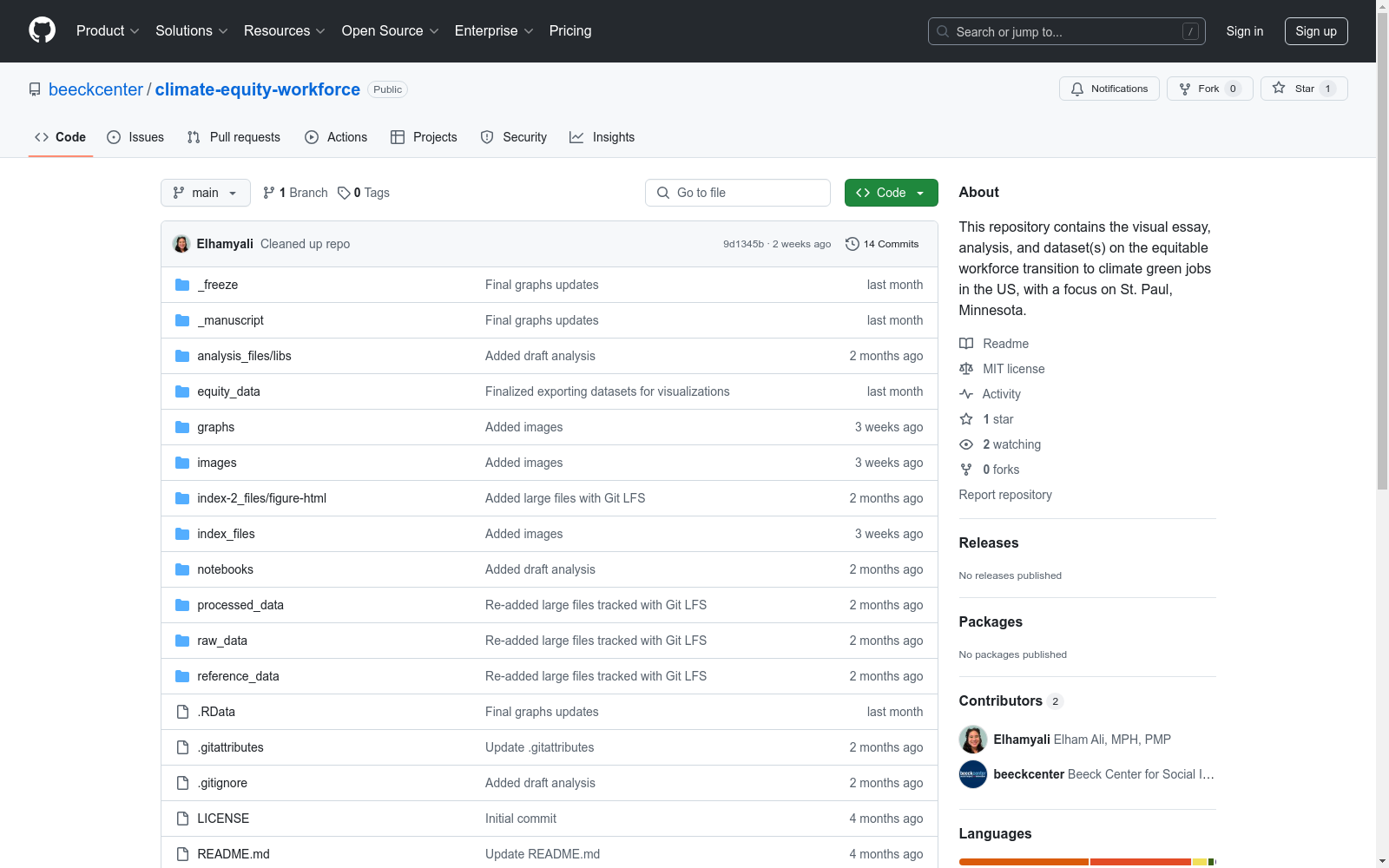This screenshot has height=868, width=1389.
Task: Switch to the Issues tab
Action: [x=135, y=137]
